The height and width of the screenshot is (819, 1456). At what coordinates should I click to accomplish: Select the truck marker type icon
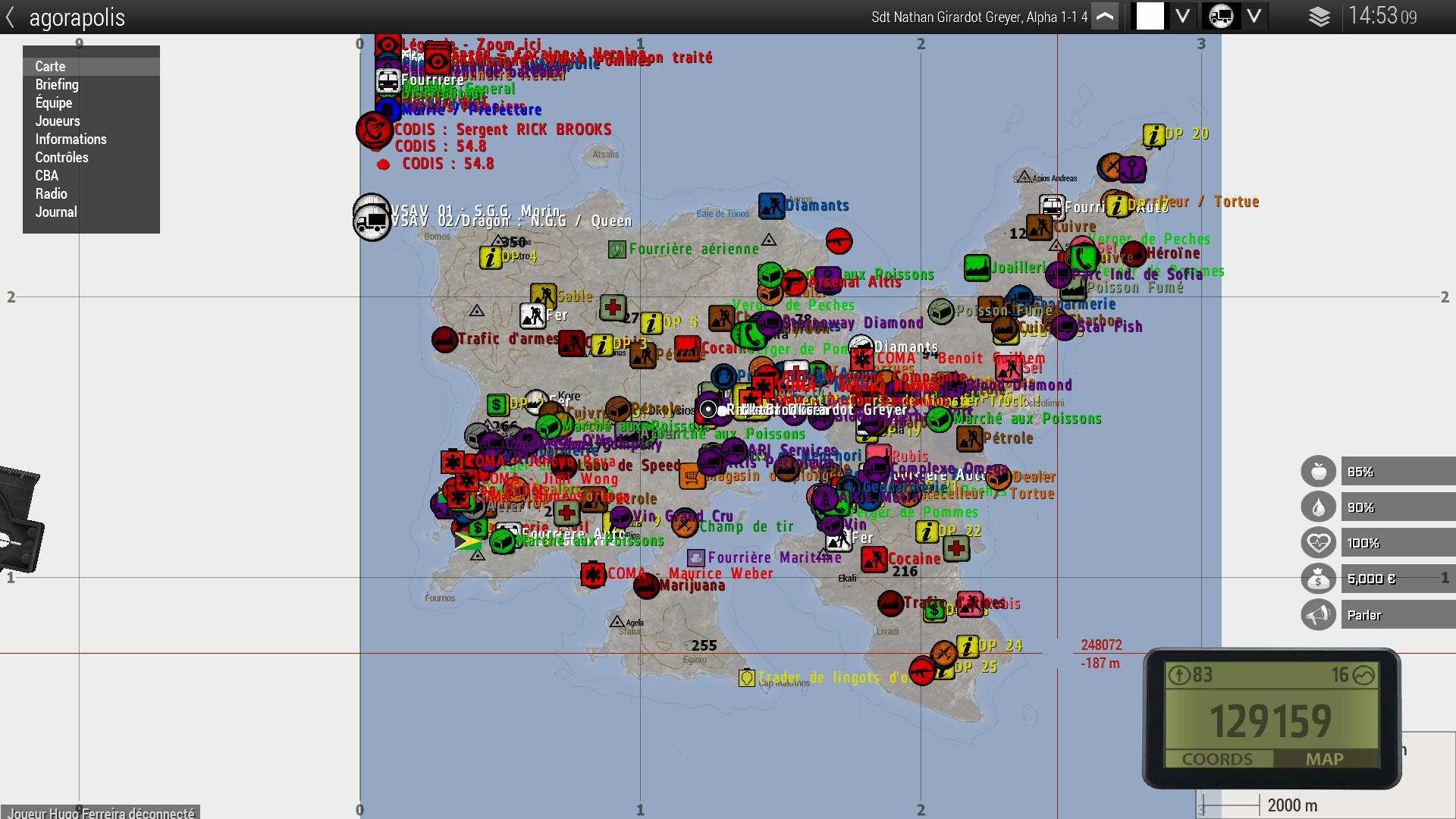1221,16
